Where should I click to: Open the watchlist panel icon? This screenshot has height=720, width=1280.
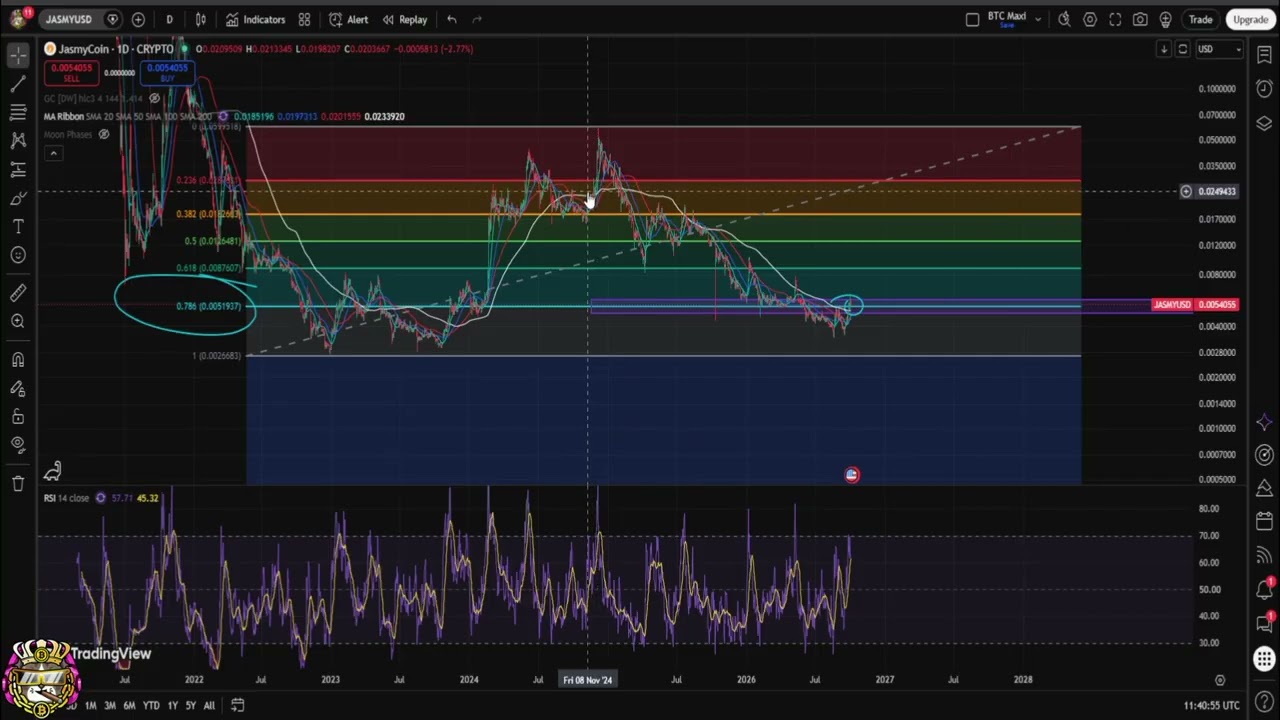1264,56
